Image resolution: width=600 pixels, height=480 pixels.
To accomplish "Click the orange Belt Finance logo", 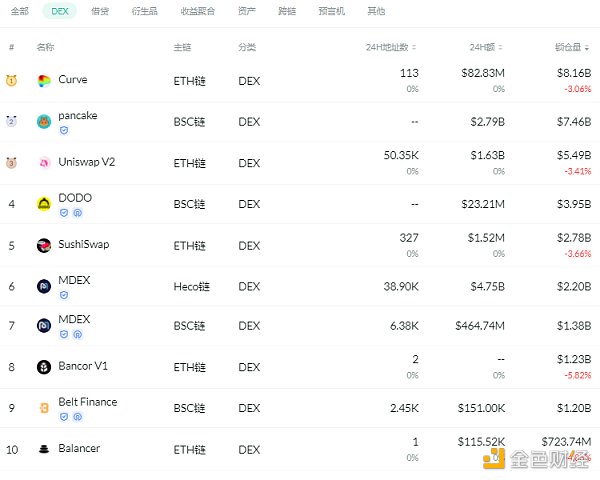I will 44,408.
